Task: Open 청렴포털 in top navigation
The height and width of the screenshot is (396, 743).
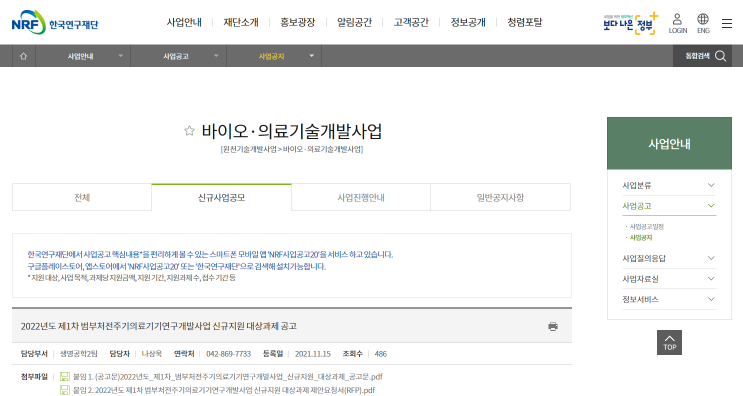Action: tap(525, 22)
